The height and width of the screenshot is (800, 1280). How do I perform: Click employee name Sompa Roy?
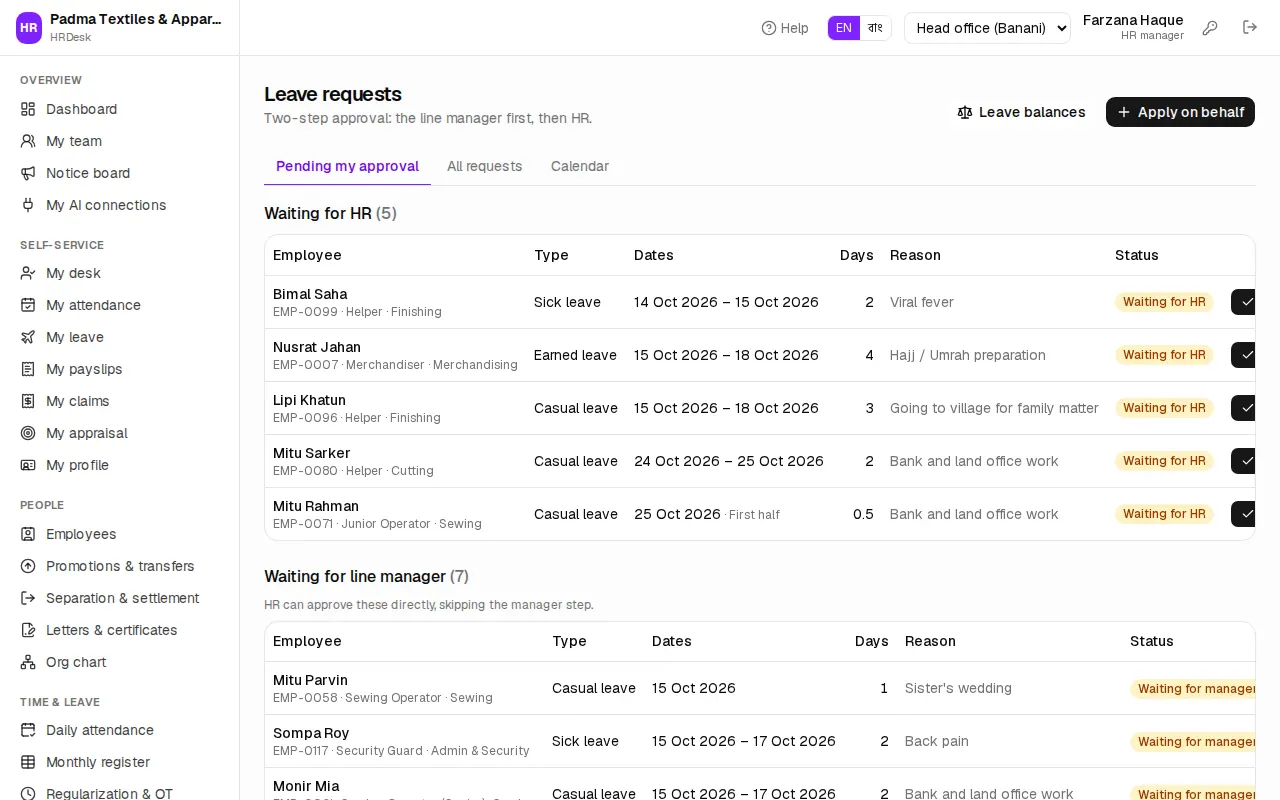point(311,733)
